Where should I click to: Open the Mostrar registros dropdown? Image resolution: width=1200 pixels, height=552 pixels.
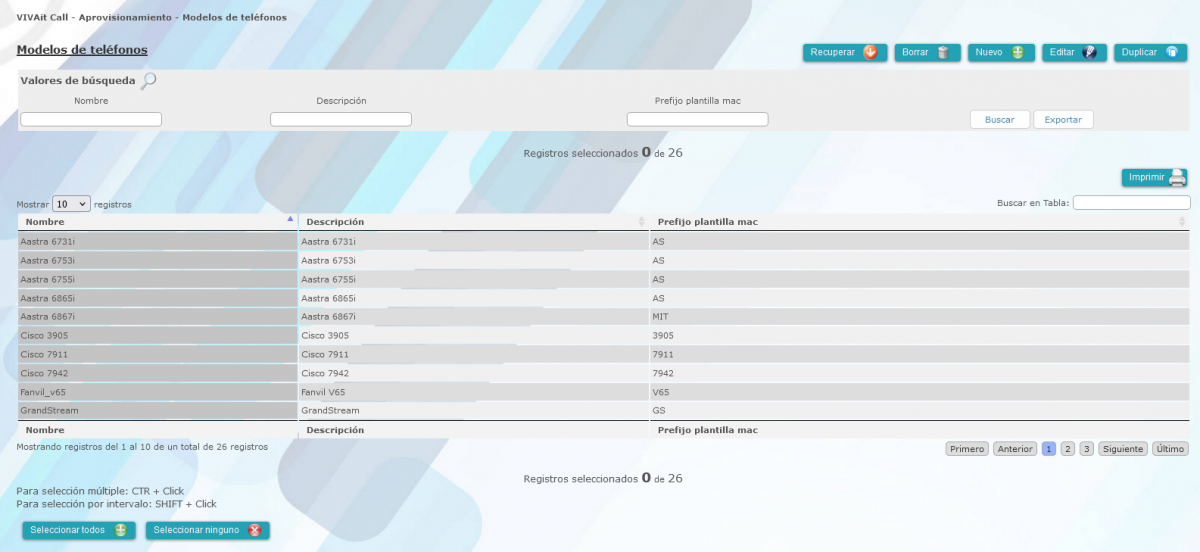tap(71, 203)
